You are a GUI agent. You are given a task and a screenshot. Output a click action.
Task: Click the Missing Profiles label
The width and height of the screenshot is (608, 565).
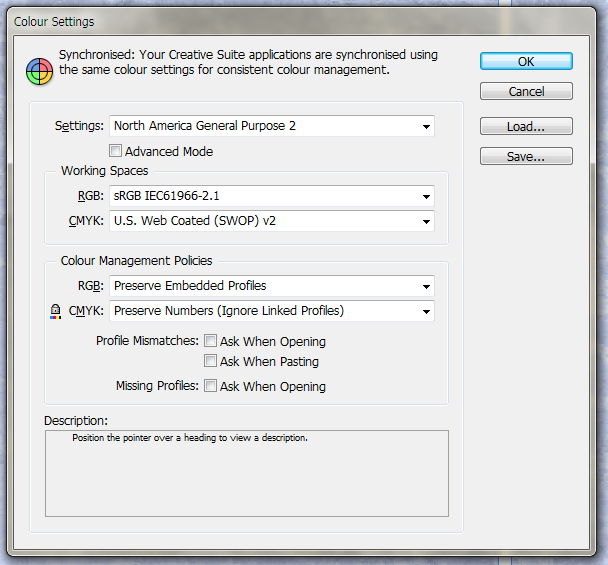tap(157, 385)
